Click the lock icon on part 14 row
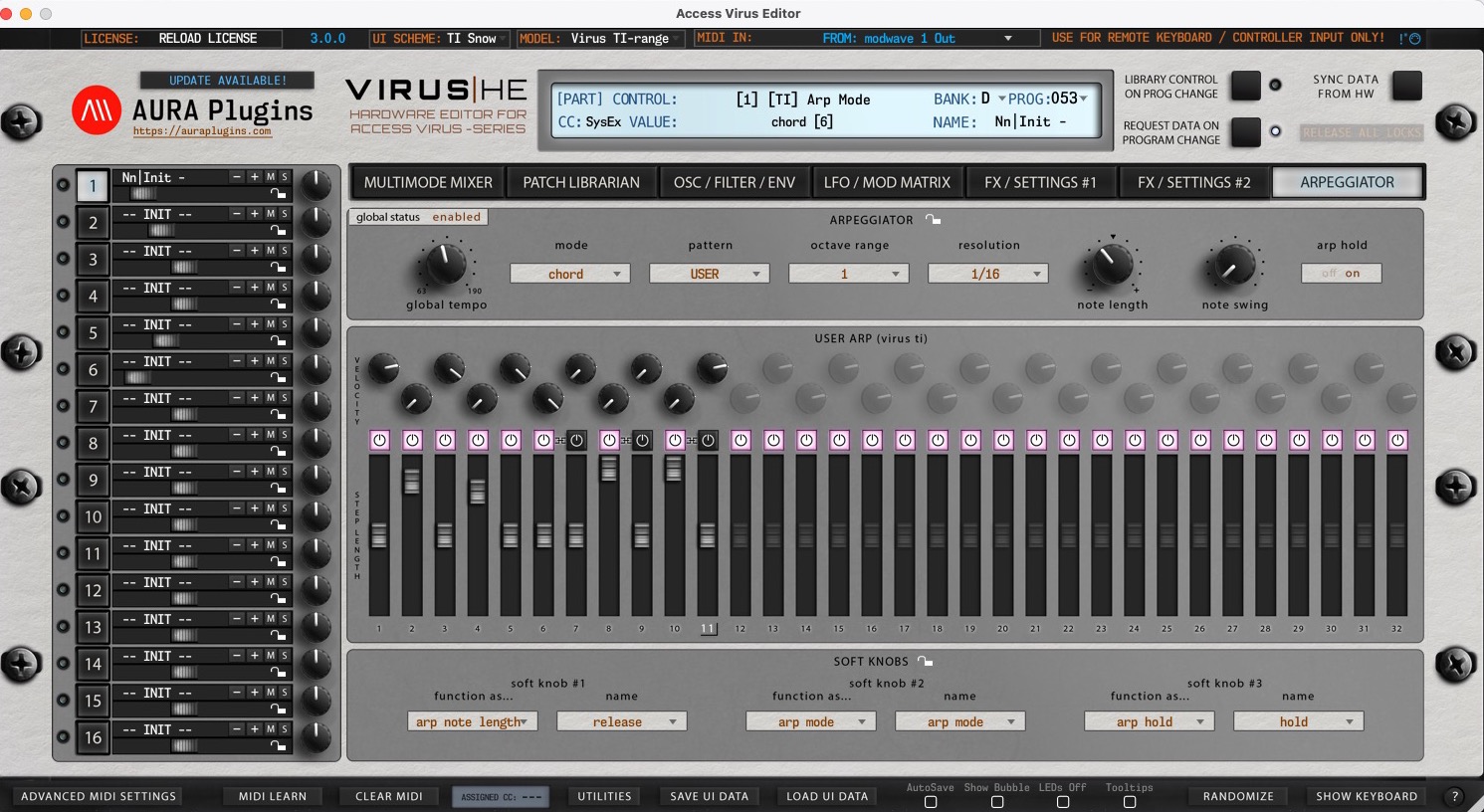Image resolution: width=1484 pixels, height=812 pixels. [279, 673]
